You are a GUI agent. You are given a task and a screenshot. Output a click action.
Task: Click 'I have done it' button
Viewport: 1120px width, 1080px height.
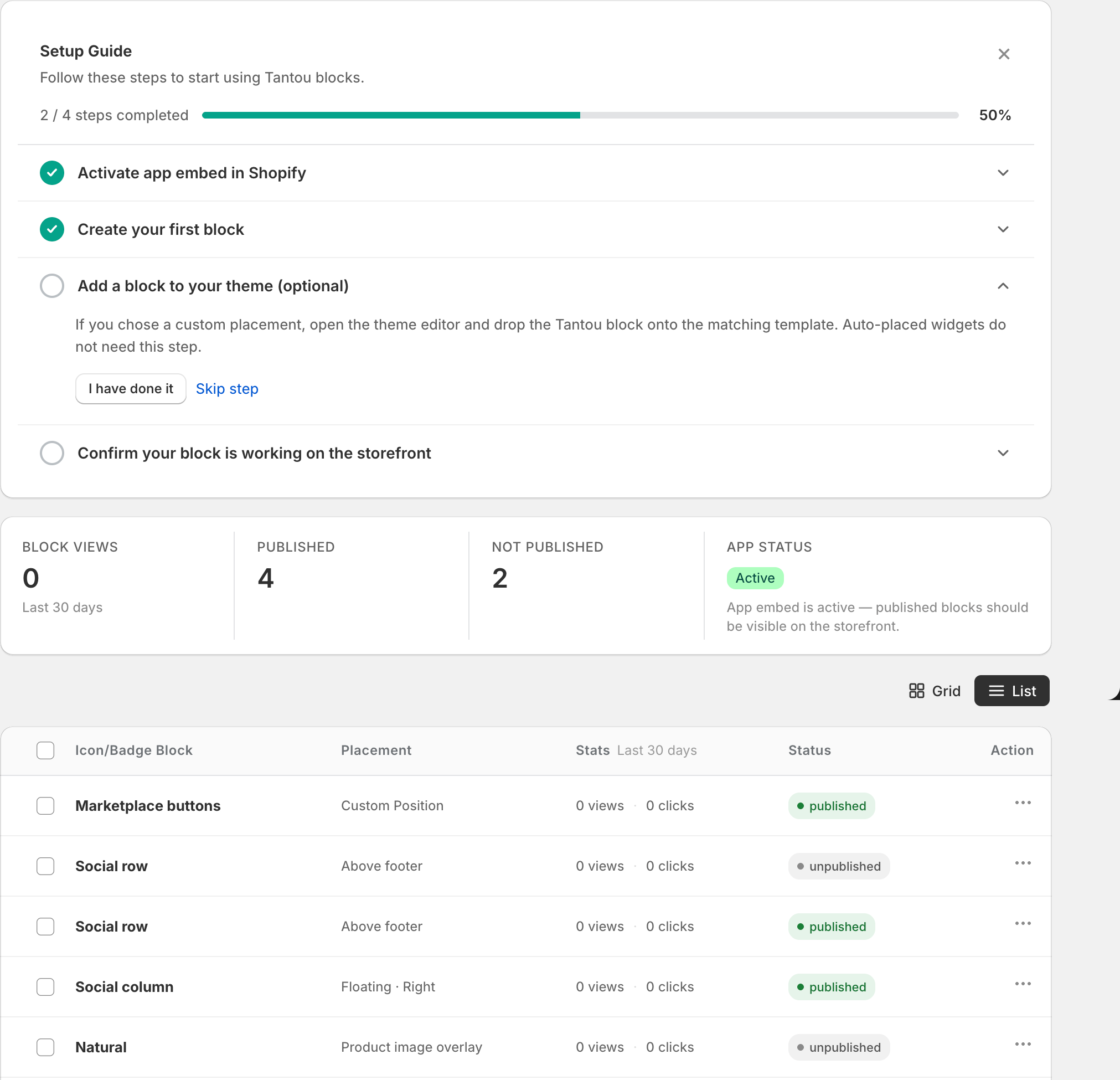[x=131, y=389]
